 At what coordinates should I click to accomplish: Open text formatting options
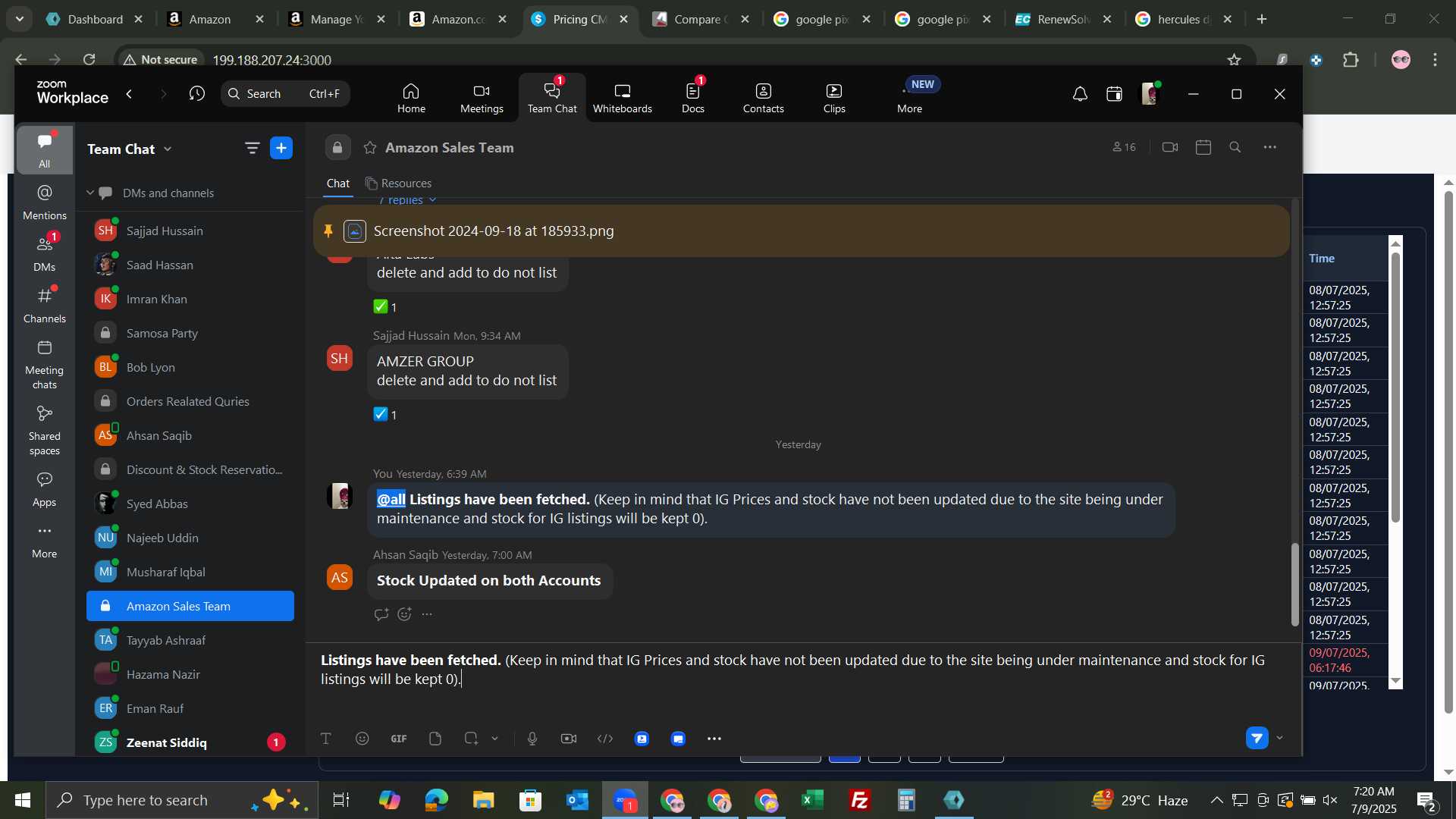click(326, 739)
